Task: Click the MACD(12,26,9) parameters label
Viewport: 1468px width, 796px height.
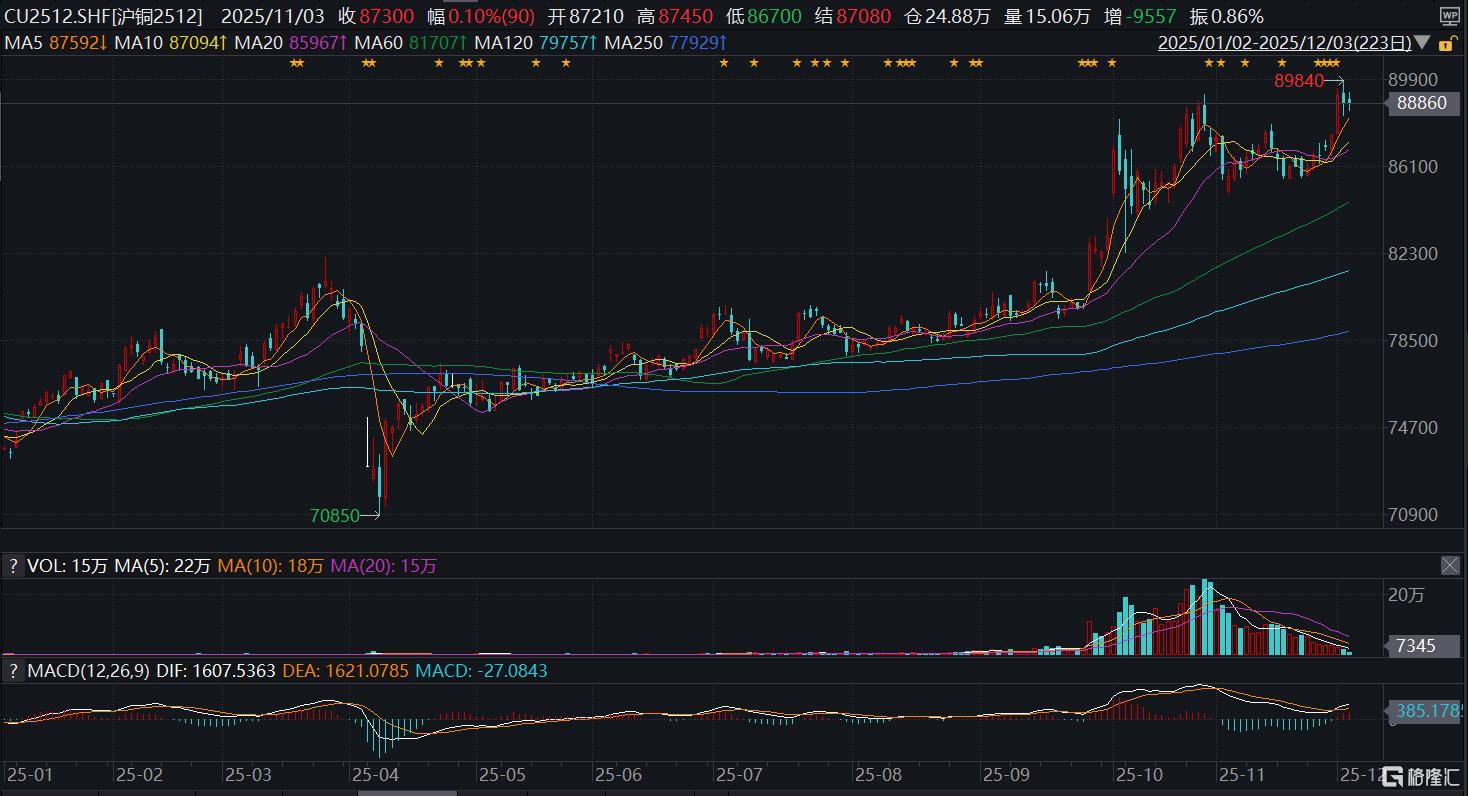Action: point(90,671)
